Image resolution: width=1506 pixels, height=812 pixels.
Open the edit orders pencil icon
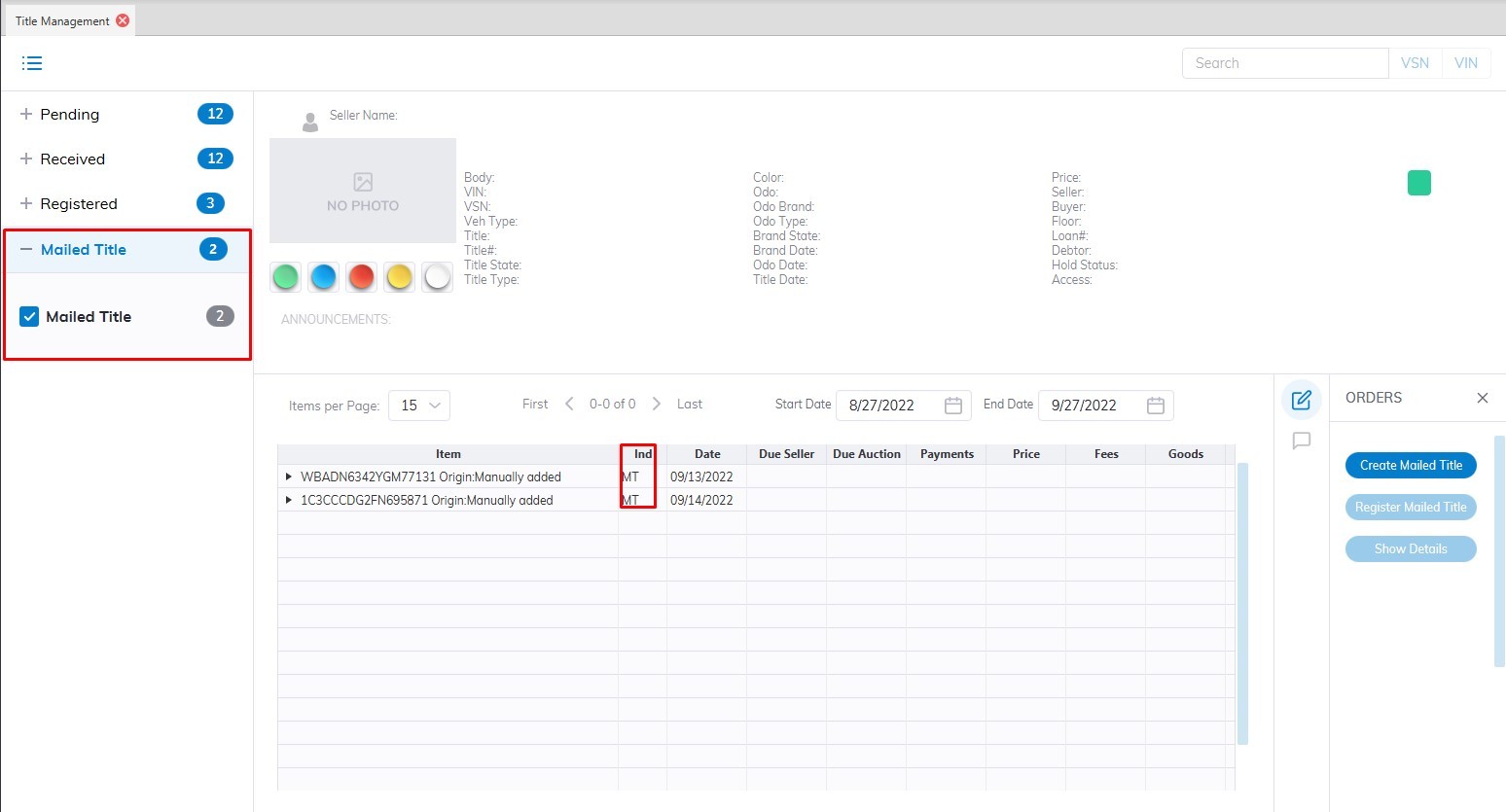[x=1302, y=400]
